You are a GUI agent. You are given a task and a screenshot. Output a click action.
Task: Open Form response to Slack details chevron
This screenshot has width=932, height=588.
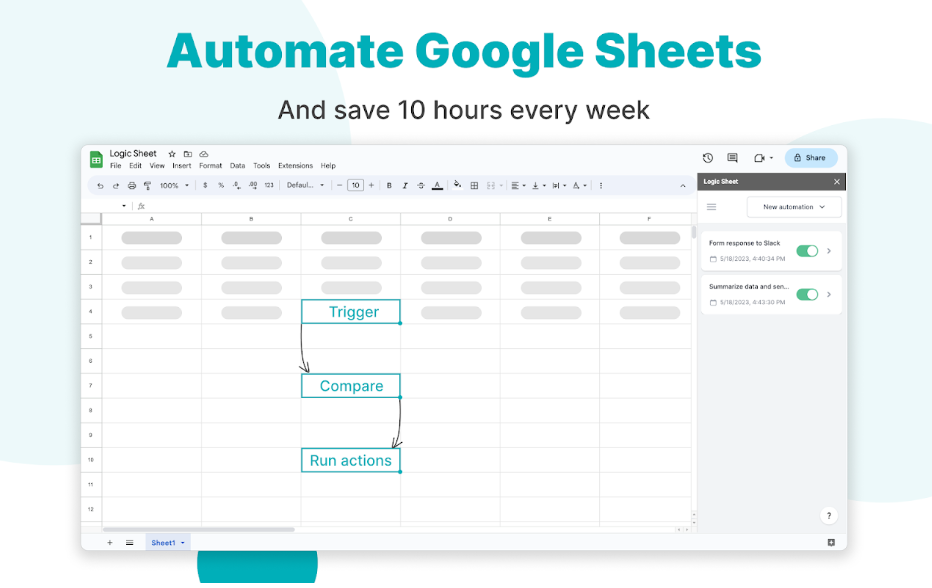[829, 251]
